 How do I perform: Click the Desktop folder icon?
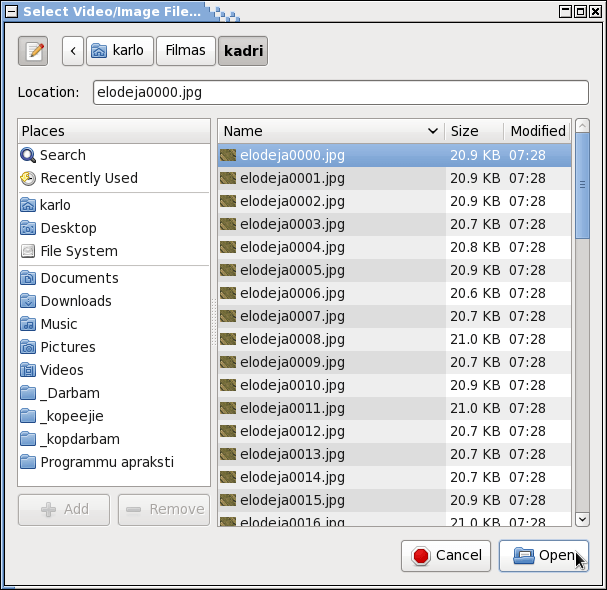click(28, 228)
